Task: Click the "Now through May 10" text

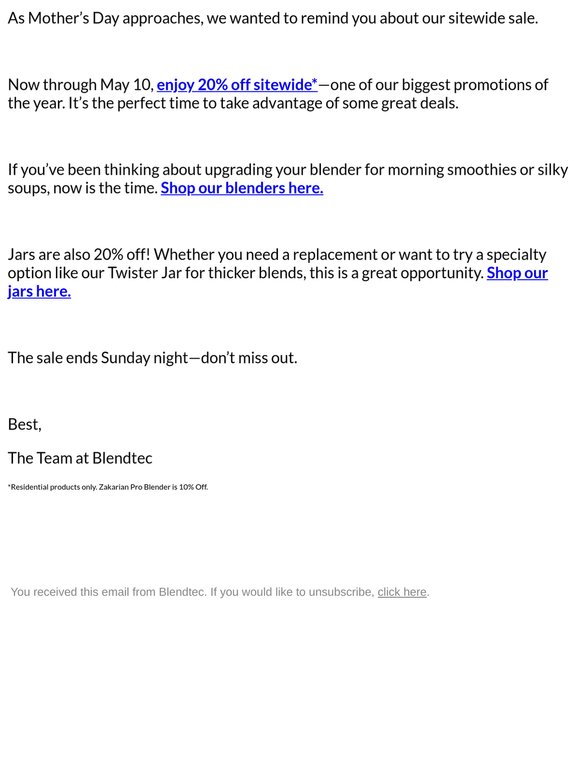Action: coord(81,85)
